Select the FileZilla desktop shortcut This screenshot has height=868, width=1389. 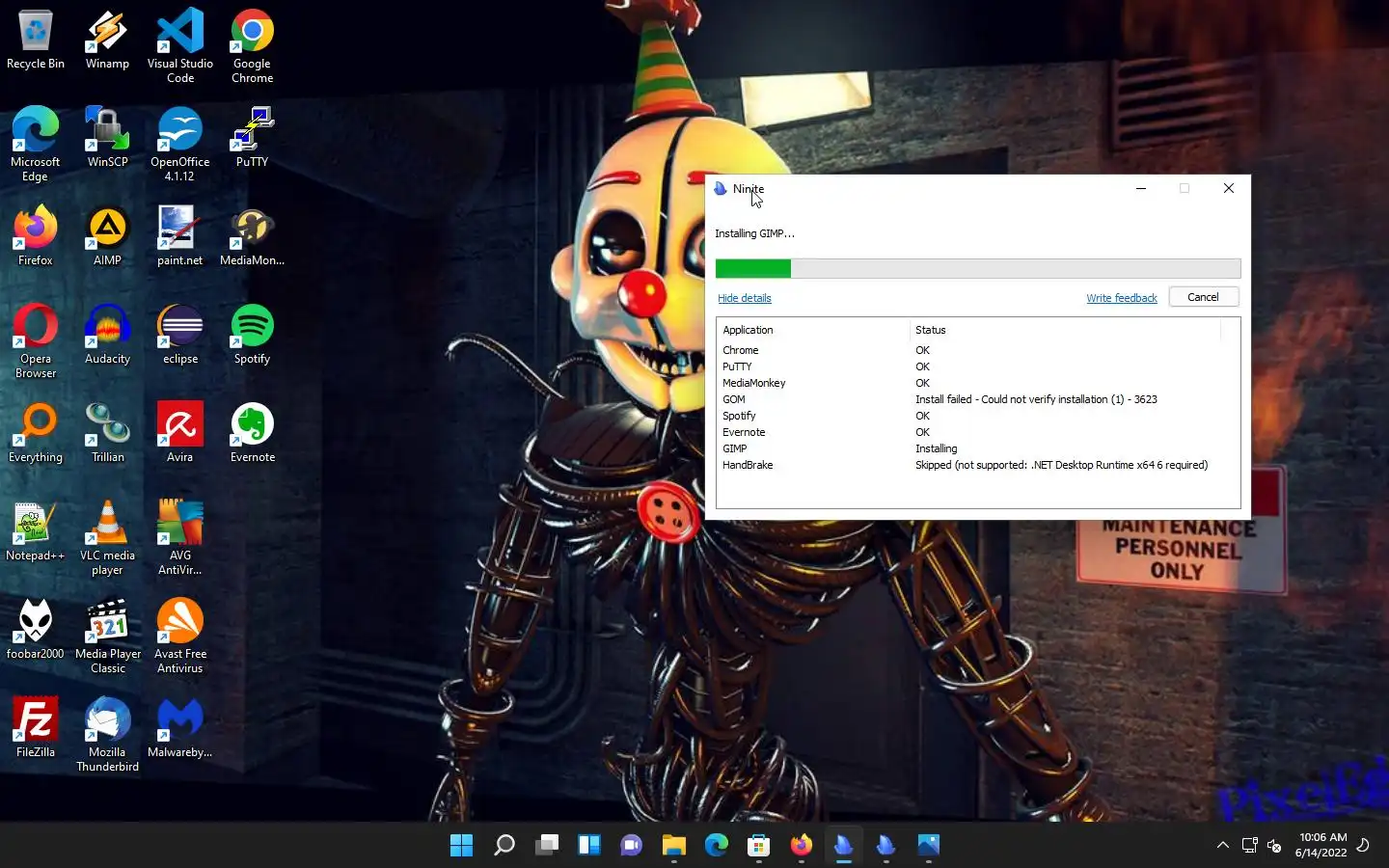(36, 727)
